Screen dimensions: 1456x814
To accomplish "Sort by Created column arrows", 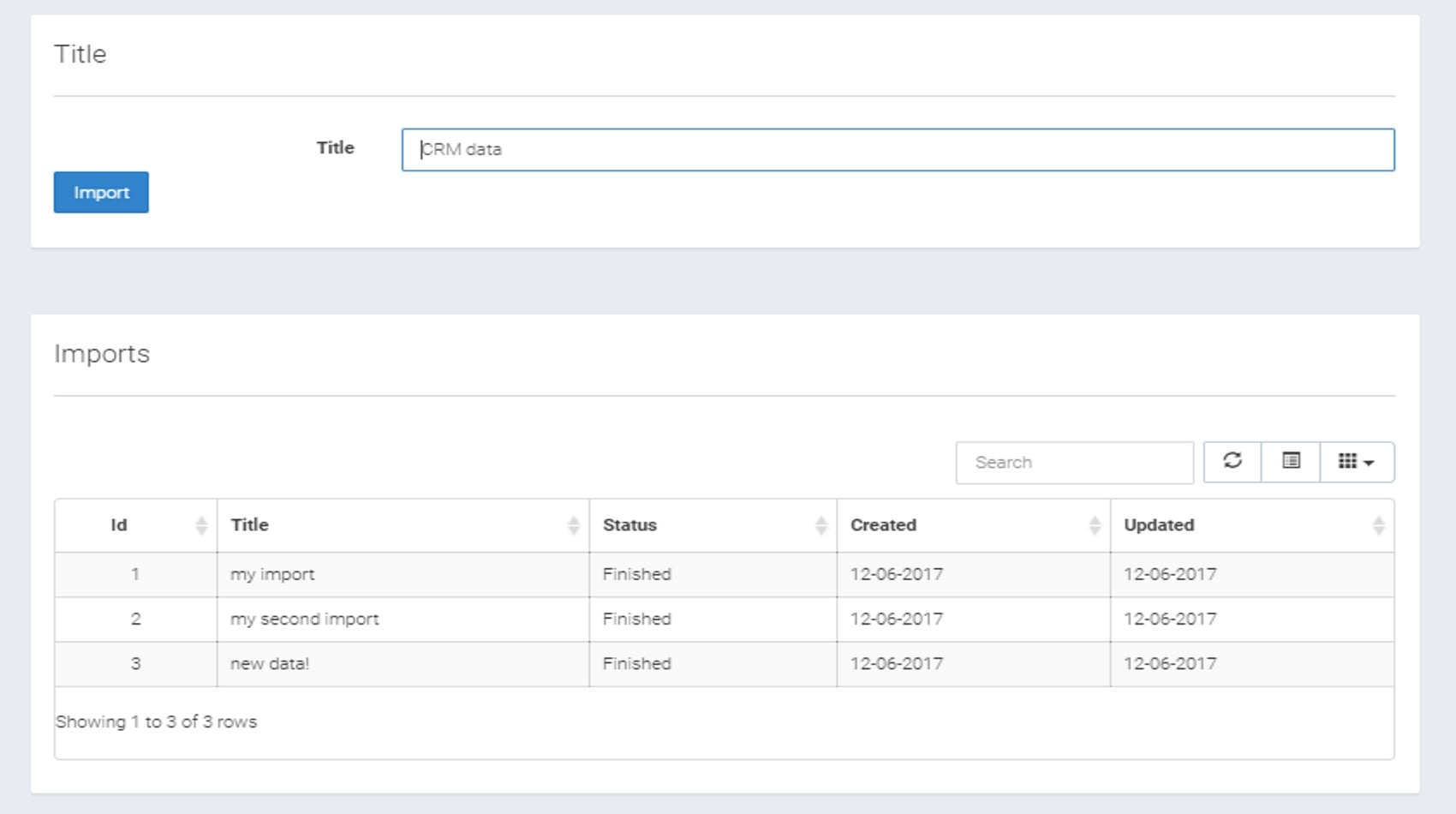I will click(1094, 525).
